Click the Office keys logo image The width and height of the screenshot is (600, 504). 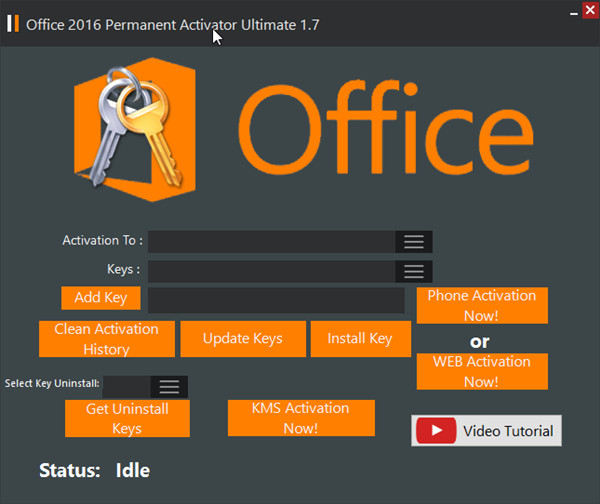(135, 129)
